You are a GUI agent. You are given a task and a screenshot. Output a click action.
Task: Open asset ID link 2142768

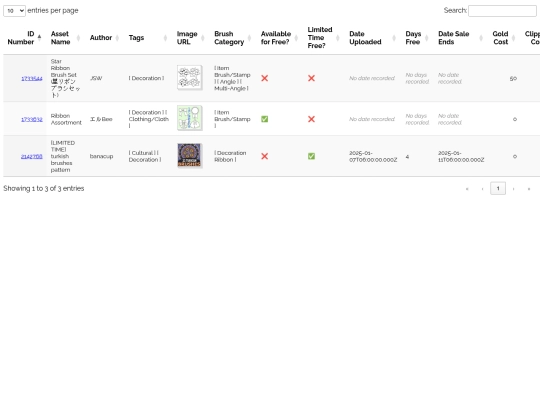click(32, 156)
